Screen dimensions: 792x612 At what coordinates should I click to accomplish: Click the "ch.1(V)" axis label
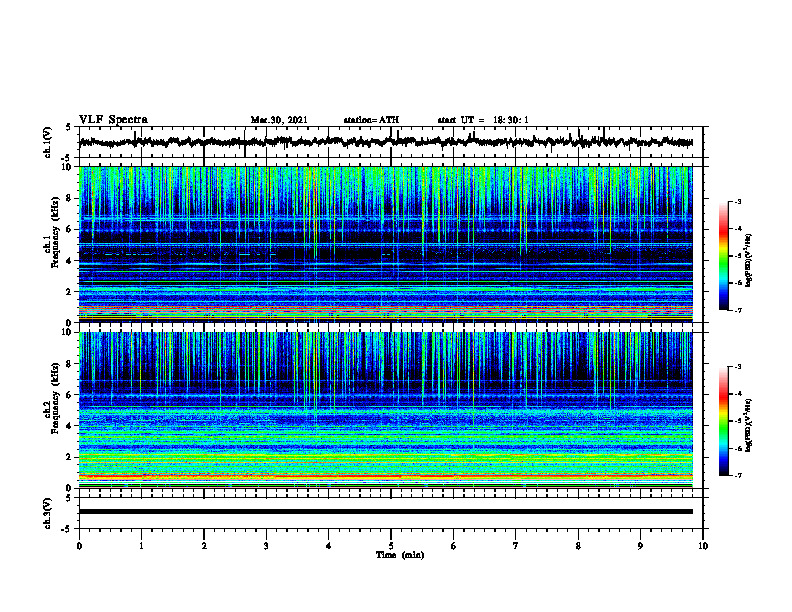pyautogui.click(x=48, y=142)
